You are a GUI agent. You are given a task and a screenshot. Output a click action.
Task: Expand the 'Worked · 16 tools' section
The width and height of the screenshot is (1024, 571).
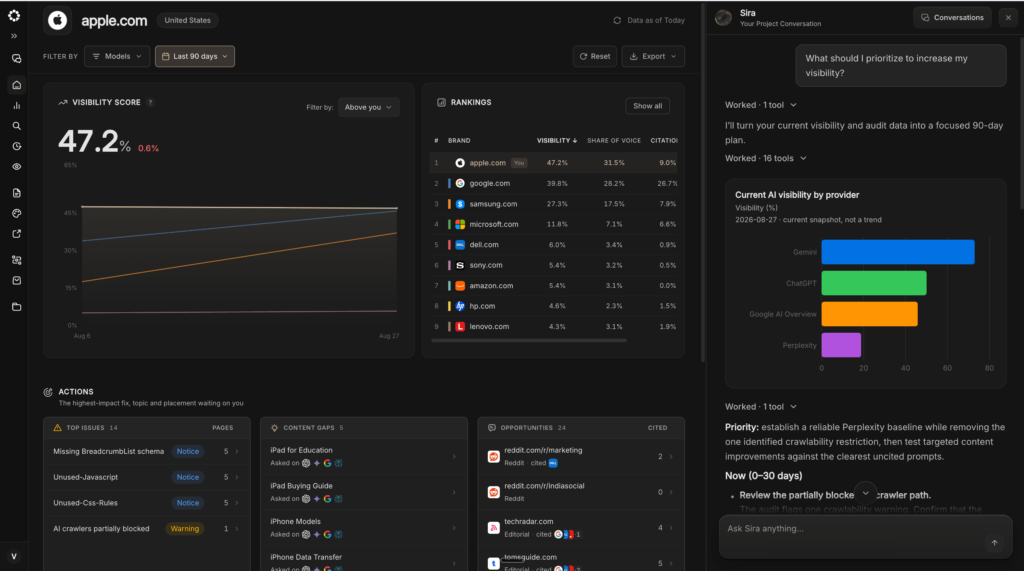[x=765, y=158]
